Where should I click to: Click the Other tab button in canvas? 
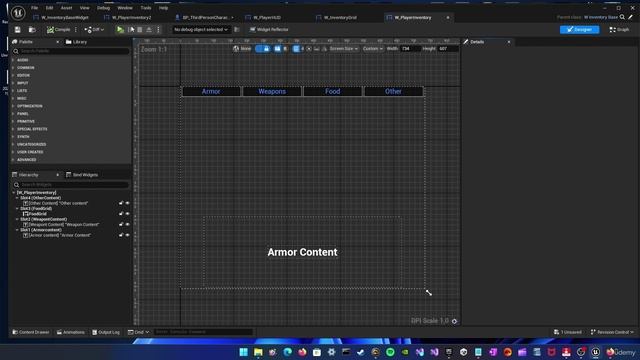[x=393, y=91]
